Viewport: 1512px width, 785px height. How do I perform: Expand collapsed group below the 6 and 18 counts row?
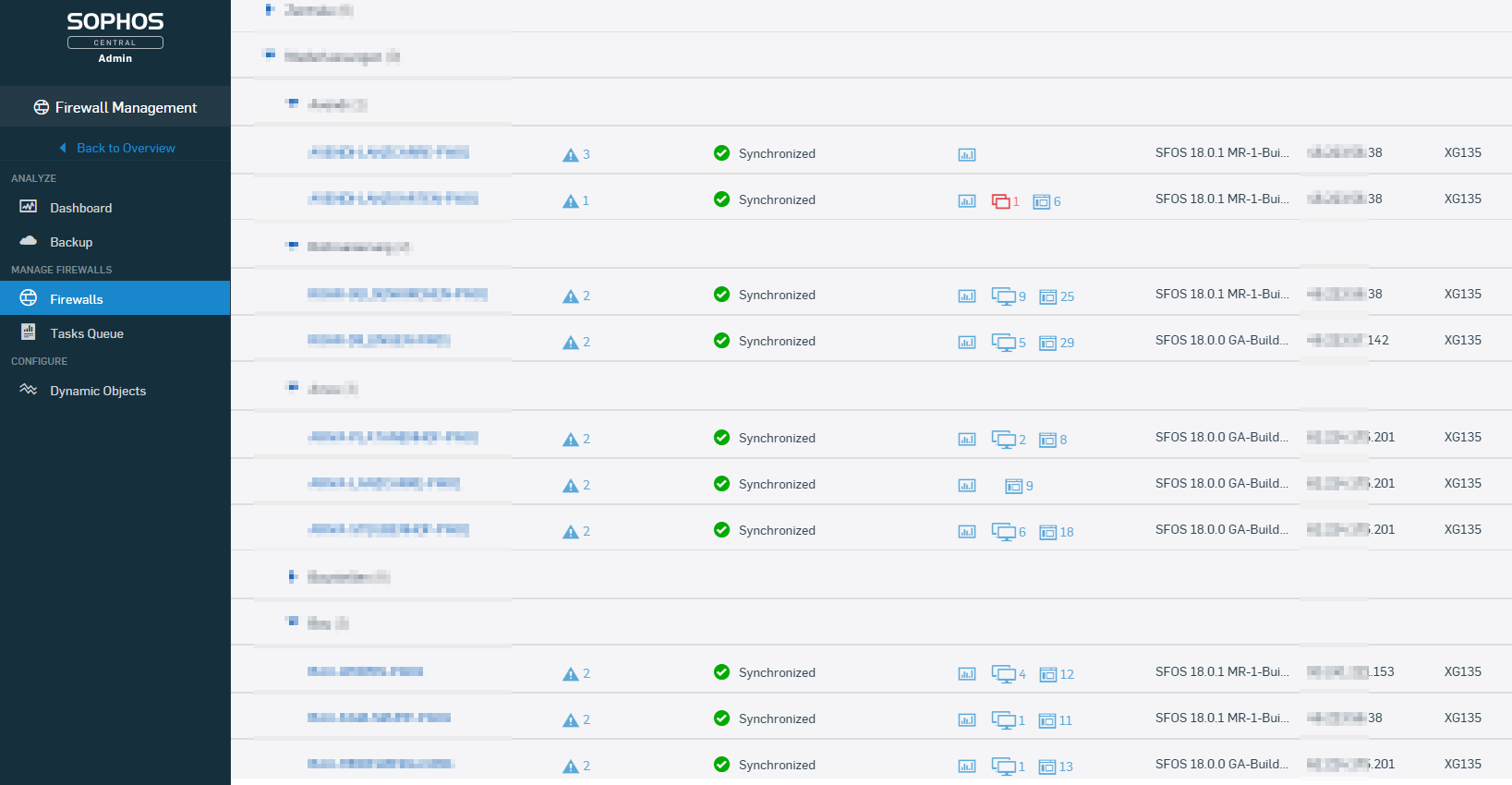(x=293, y=576)
